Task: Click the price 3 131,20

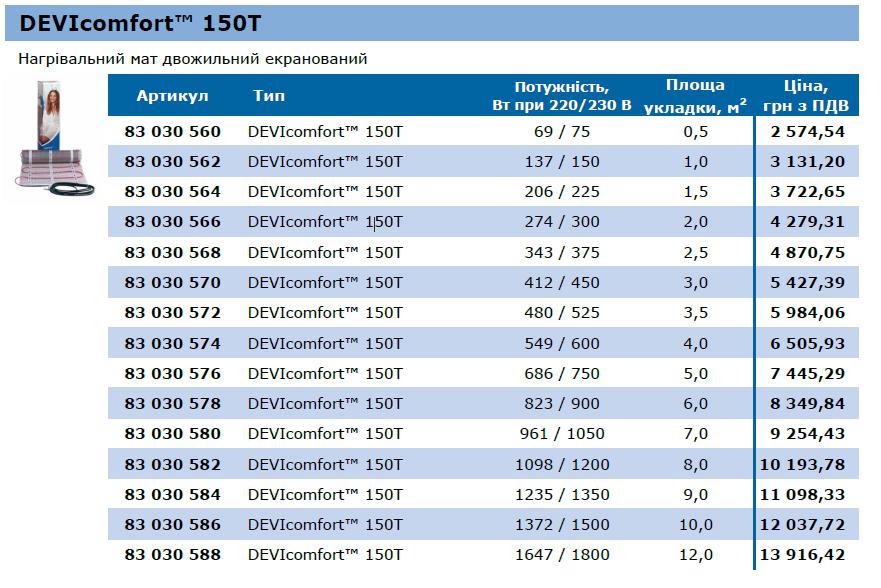Action: tap(807, 162)
